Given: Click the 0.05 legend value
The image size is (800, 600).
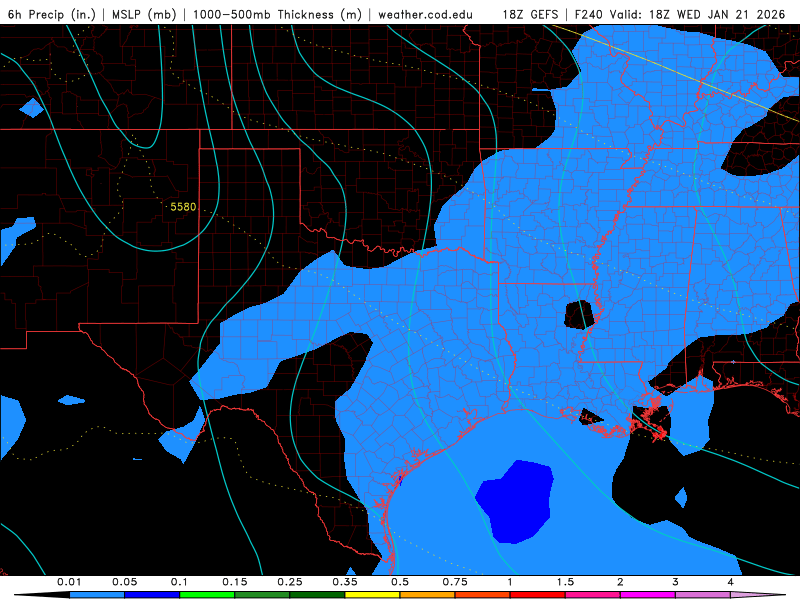Looking at the screenshot, I should click(124, 582).
